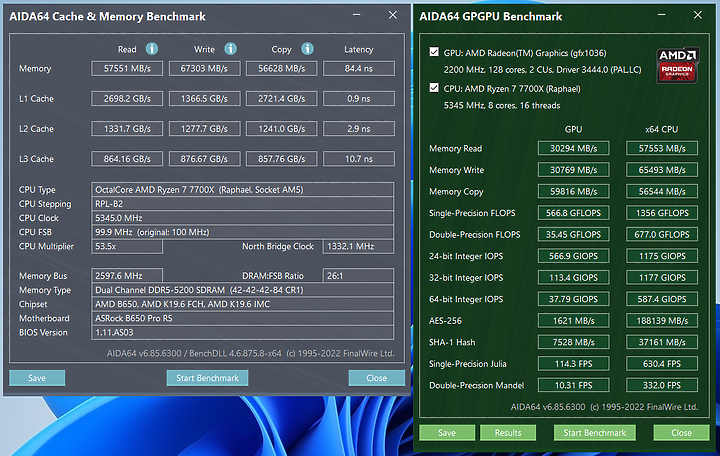Select CPU Memory Write 65493 MB/s
Image resolution: width=720 pixels, height=456 pixels.
pyautogui.click(x=662, y=170)
